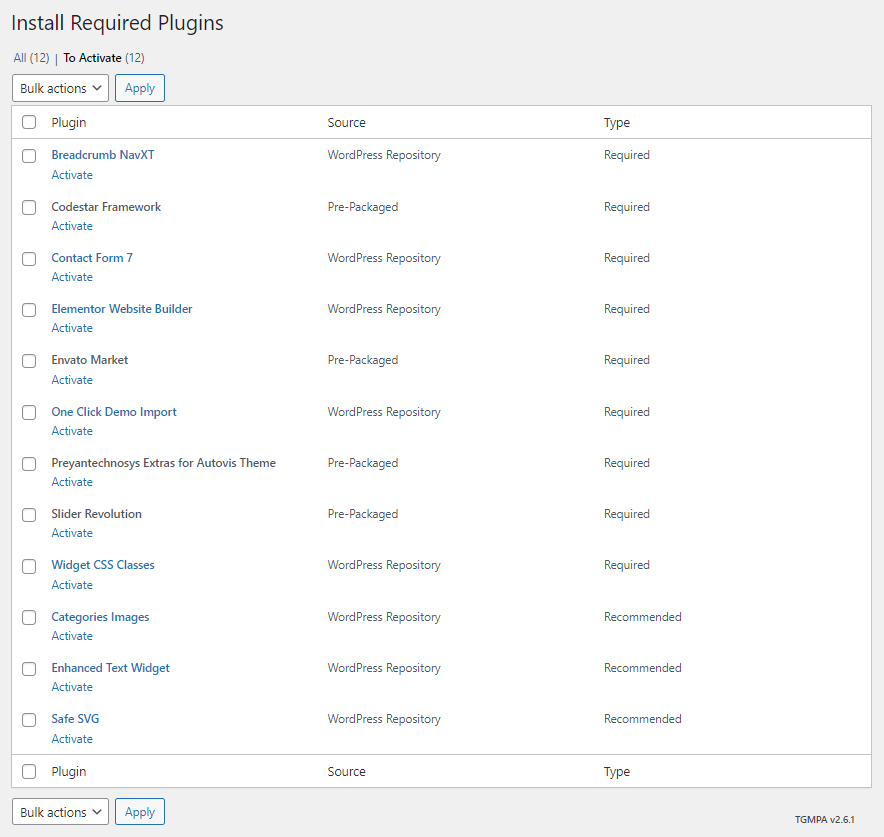Click the Plugin column header at bottom
The width and height of the screenshot is (884, 837).
click(69, 771)
